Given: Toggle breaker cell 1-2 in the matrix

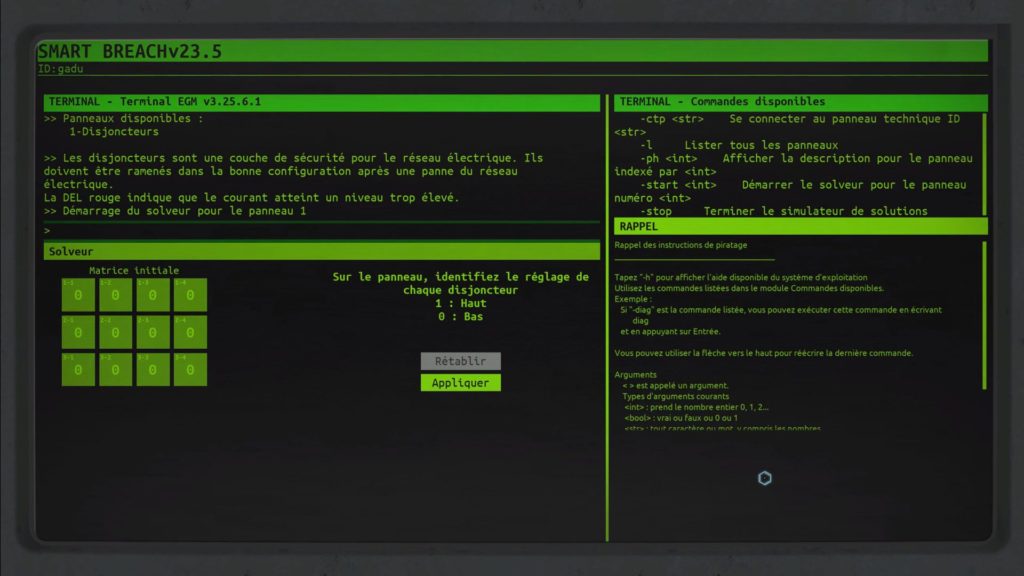Looking at the screenshot, I should tap(116, 295).
